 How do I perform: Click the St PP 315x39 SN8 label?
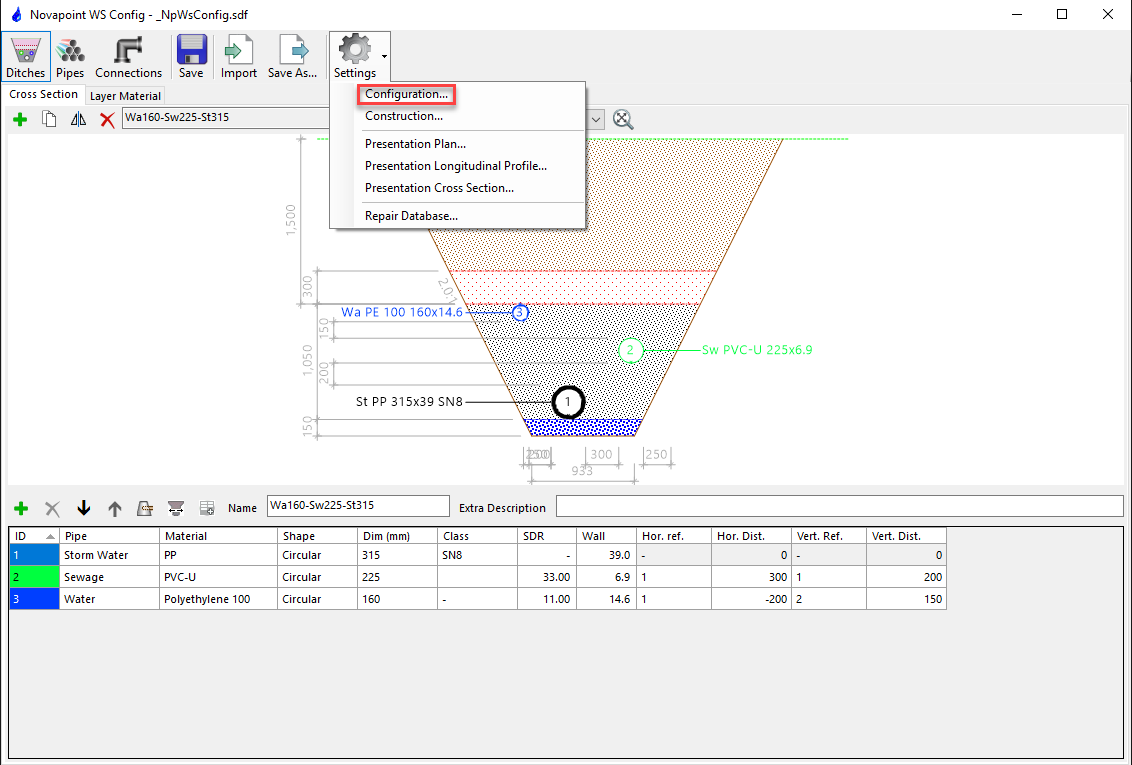point(409,402)
